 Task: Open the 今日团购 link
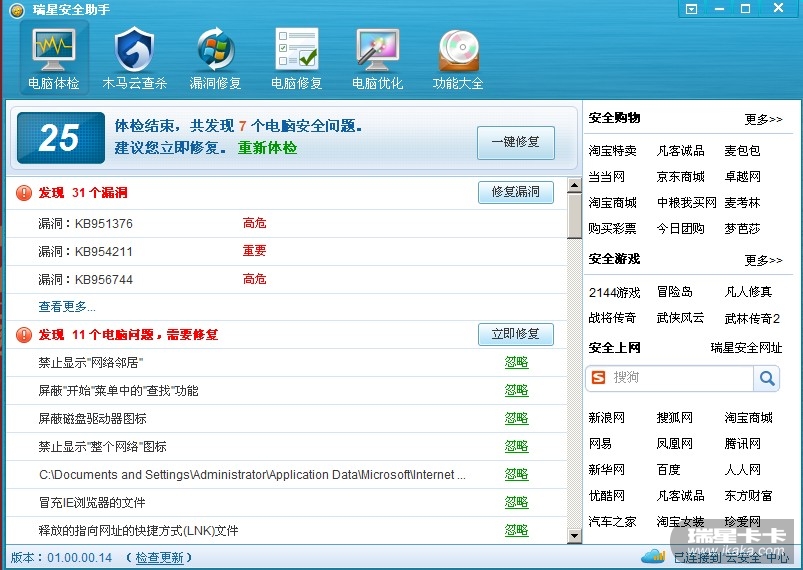(681, 228)
